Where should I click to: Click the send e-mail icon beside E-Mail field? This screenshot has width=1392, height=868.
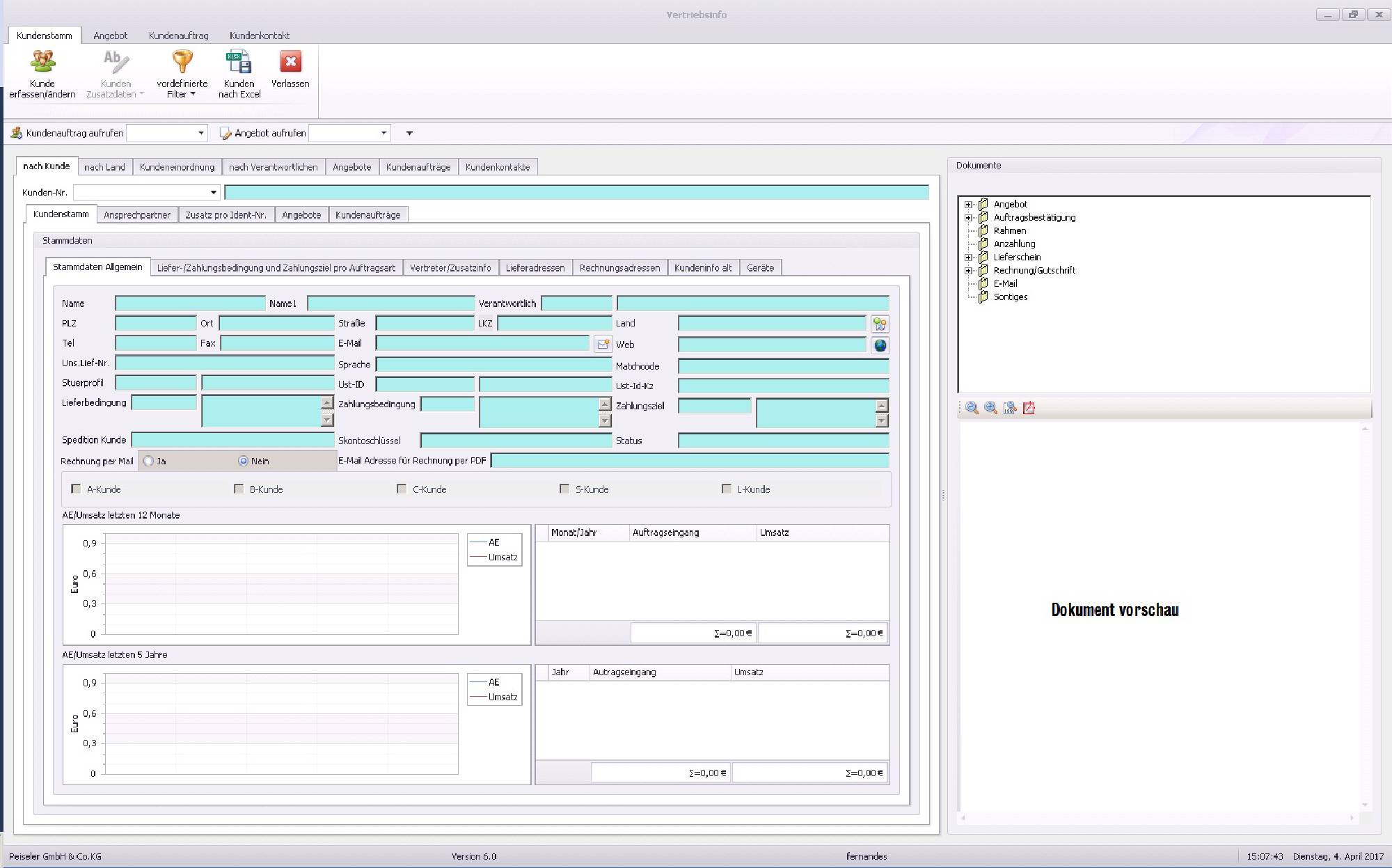click(x=603, y=344)
